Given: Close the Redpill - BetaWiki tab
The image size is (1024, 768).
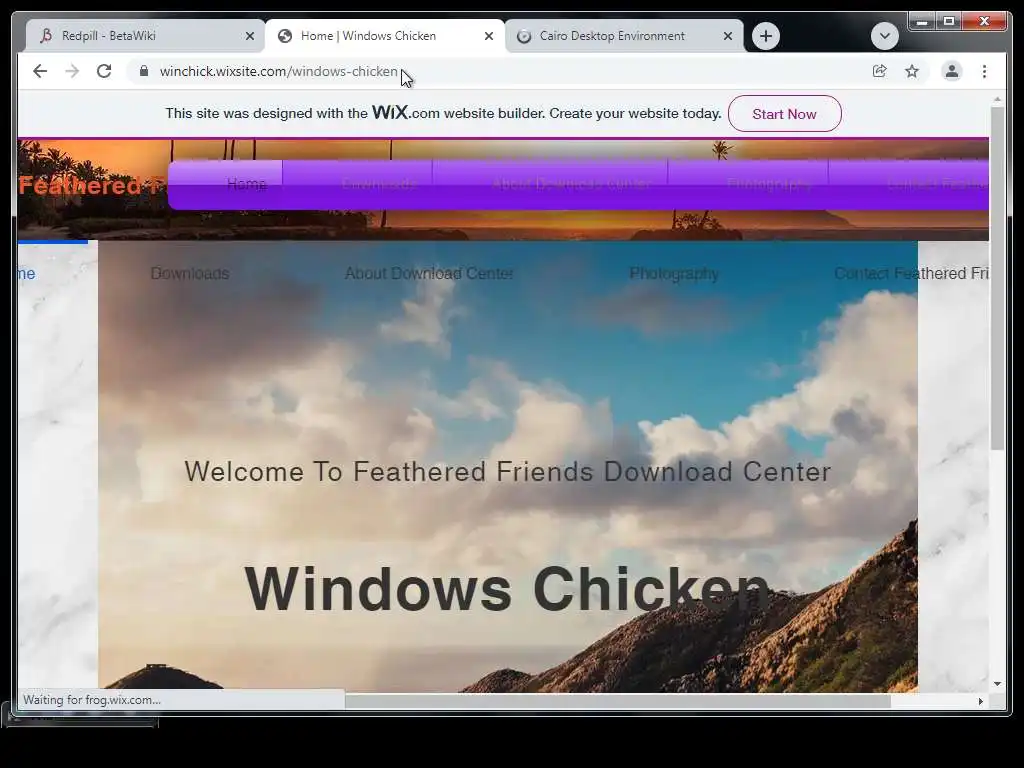Looking at the screenshot, I should (249, 37).
